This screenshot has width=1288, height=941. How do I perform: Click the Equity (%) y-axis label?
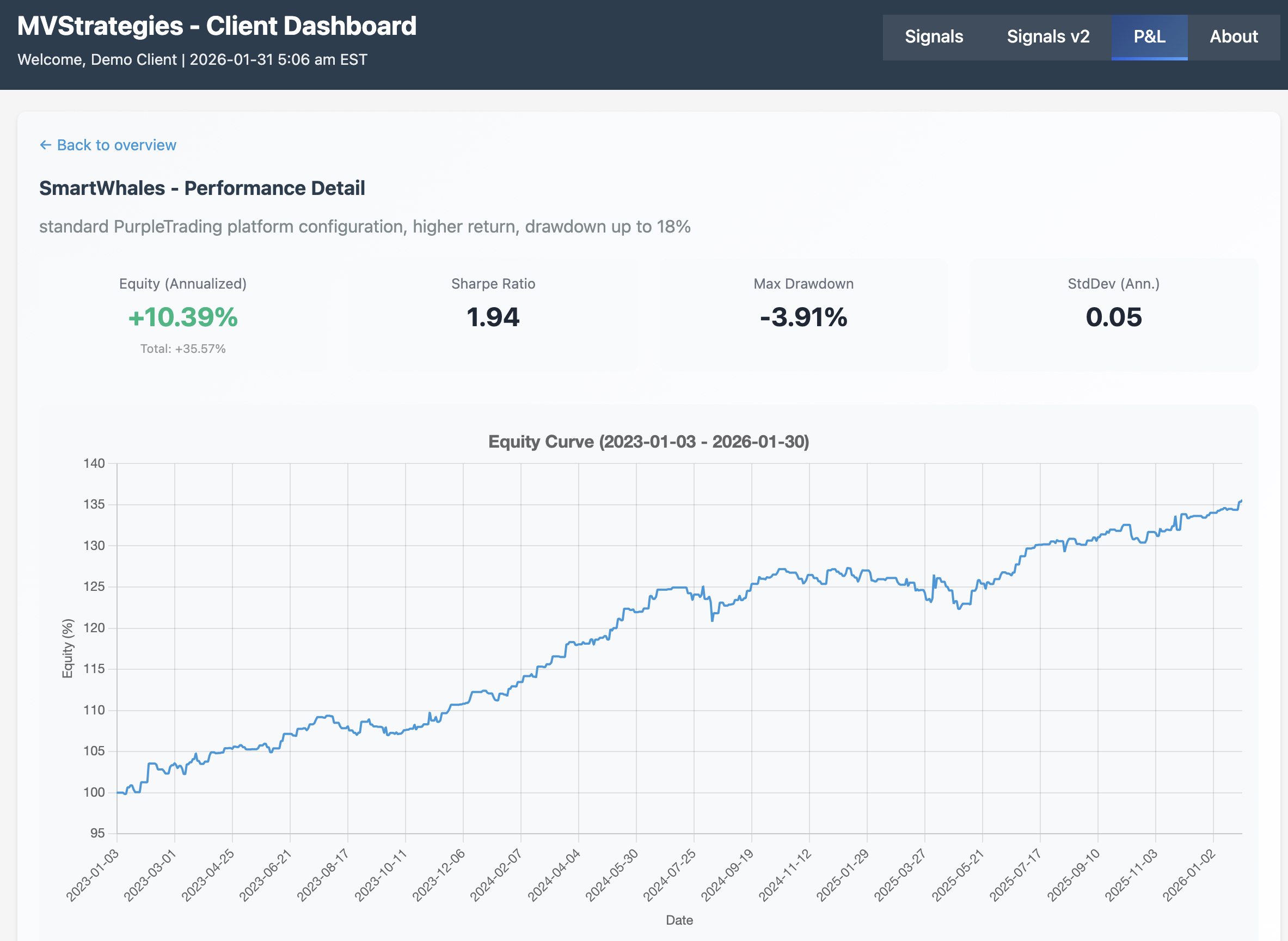pyautogui.click(x=68, y=648)
